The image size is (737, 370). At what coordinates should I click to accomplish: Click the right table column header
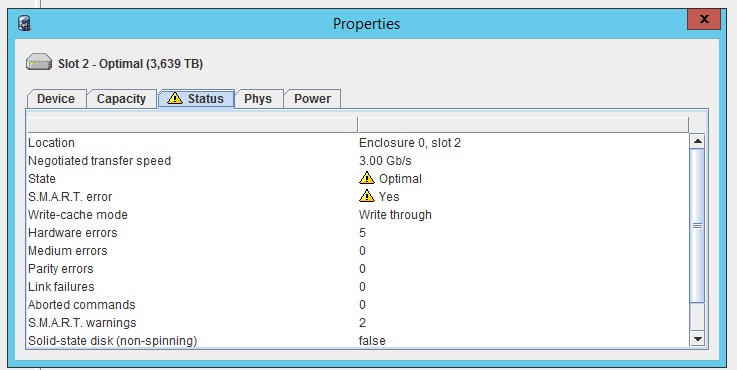[523, 125]
